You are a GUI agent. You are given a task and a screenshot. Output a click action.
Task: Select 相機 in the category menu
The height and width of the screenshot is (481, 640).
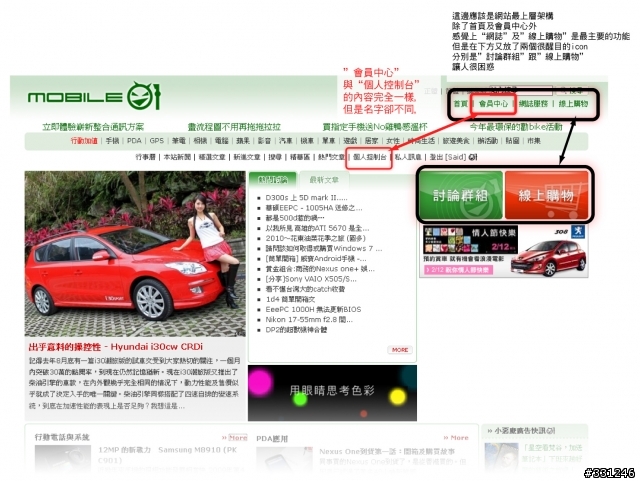tap(200, 141)
